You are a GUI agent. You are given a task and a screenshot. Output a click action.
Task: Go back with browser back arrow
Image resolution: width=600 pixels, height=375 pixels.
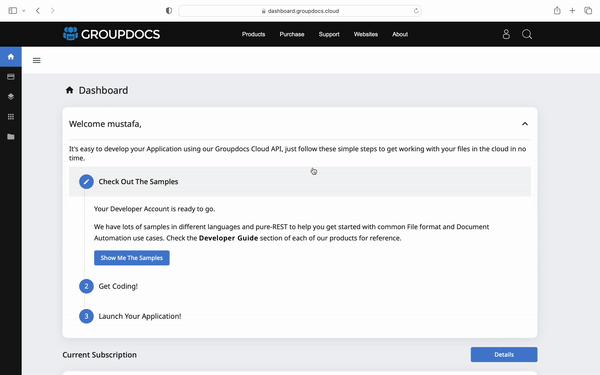[38, 11]
